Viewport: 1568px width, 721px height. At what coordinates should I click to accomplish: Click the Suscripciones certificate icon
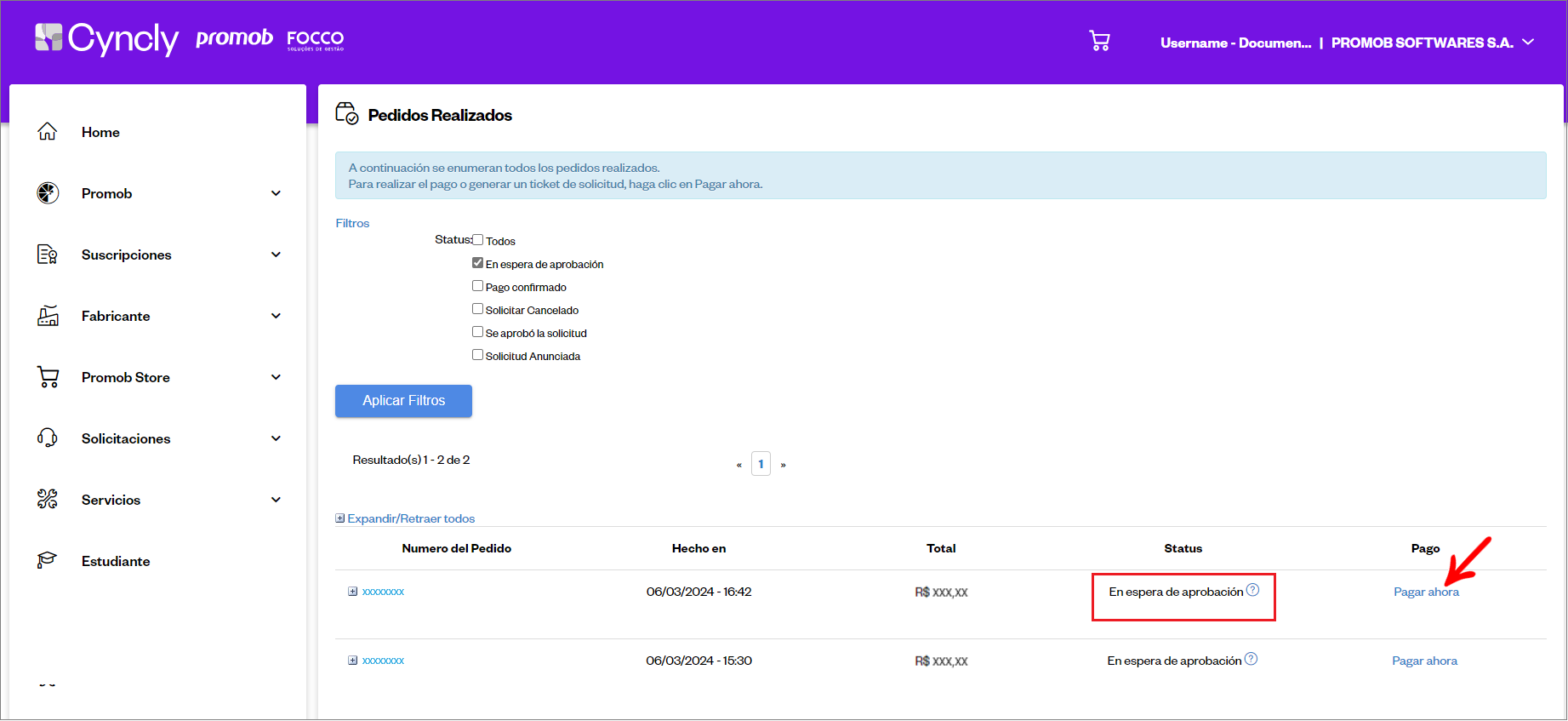point(48,255)
